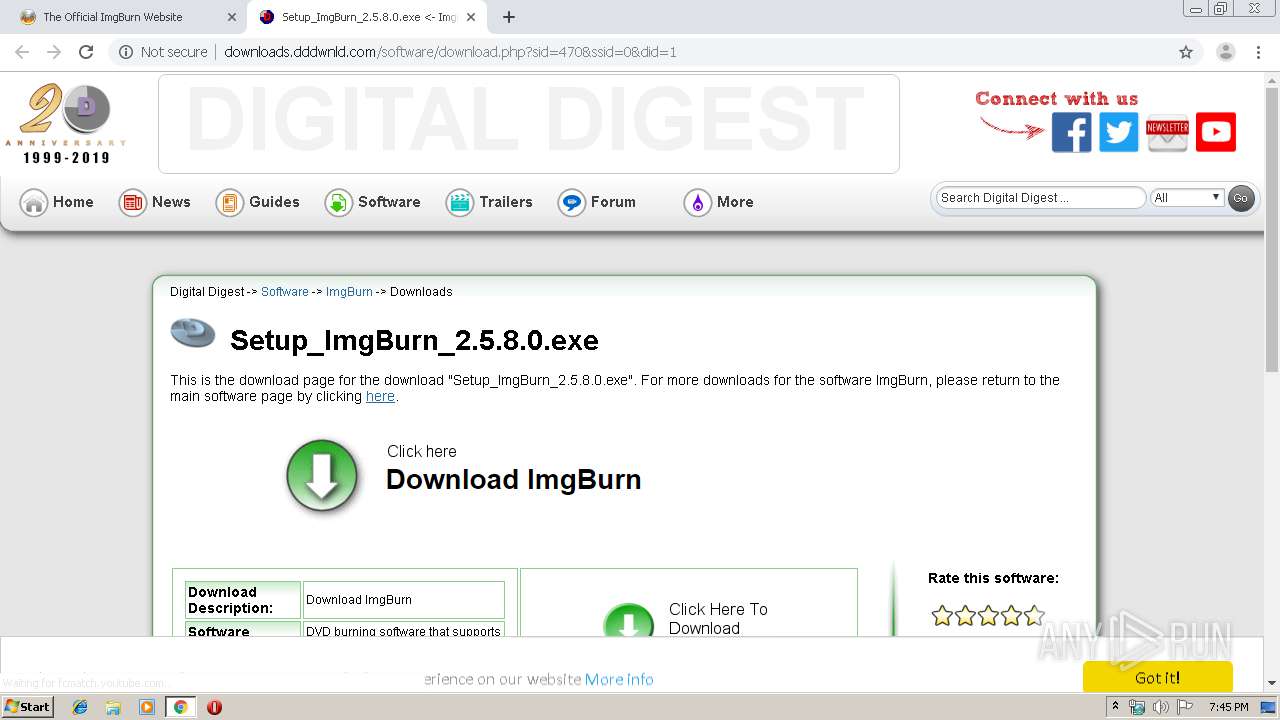Click the Software nav icon
Viewport: 1280px width, 720px height.
pyautogui.click(x=338, y=203)
